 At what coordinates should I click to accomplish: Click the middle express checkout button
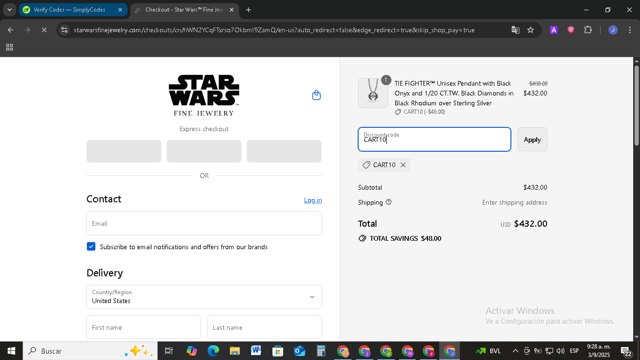(204, 151)
